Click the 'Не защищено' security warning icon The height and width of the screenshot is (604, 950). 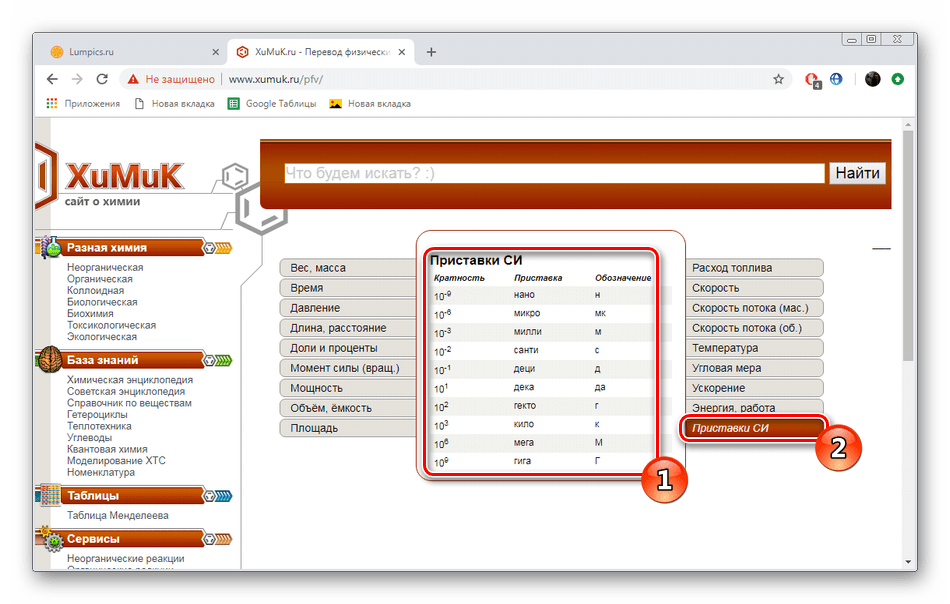pos(133,79)
